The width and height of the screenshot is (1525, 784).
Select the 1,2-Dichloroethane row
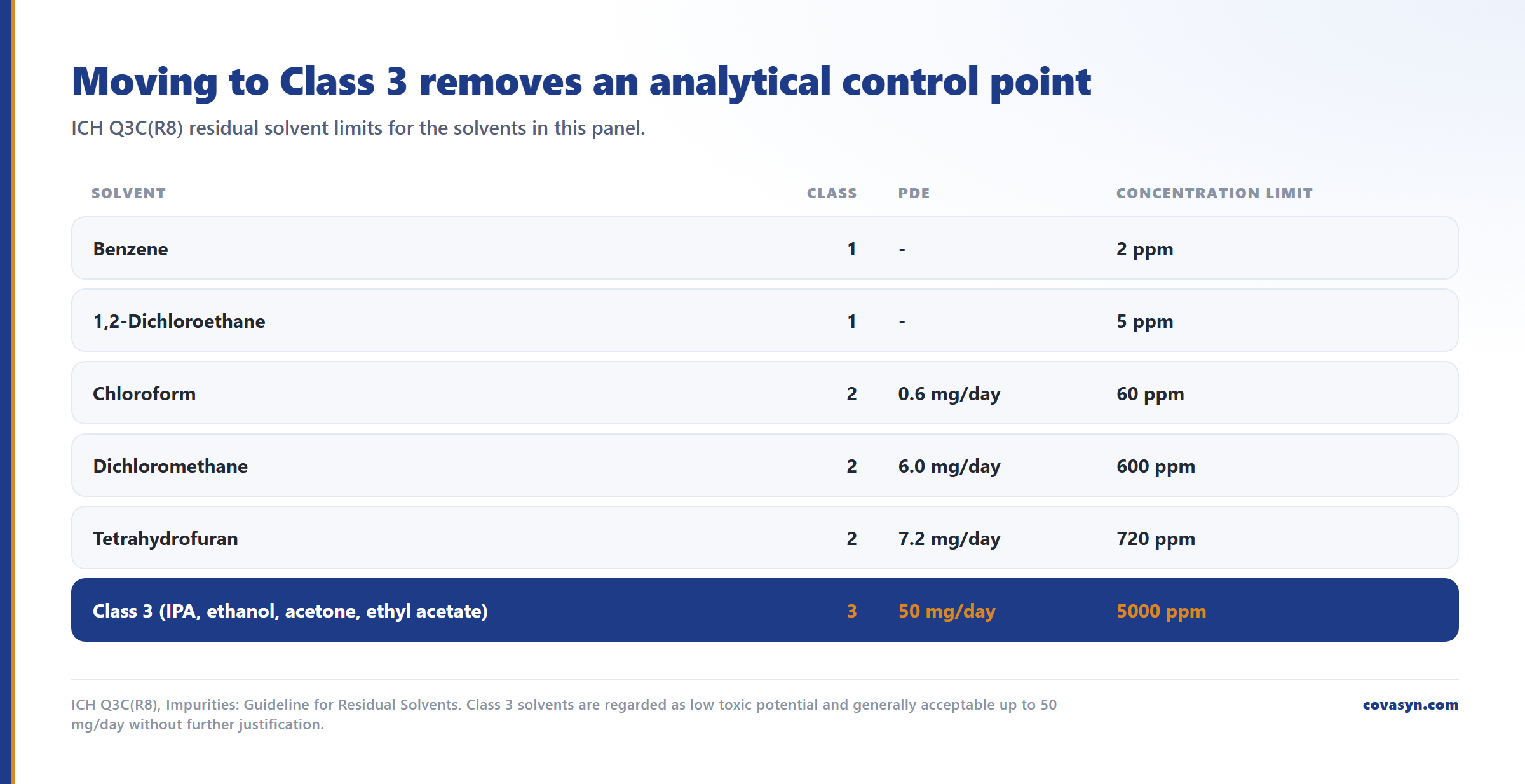[764, 320]
